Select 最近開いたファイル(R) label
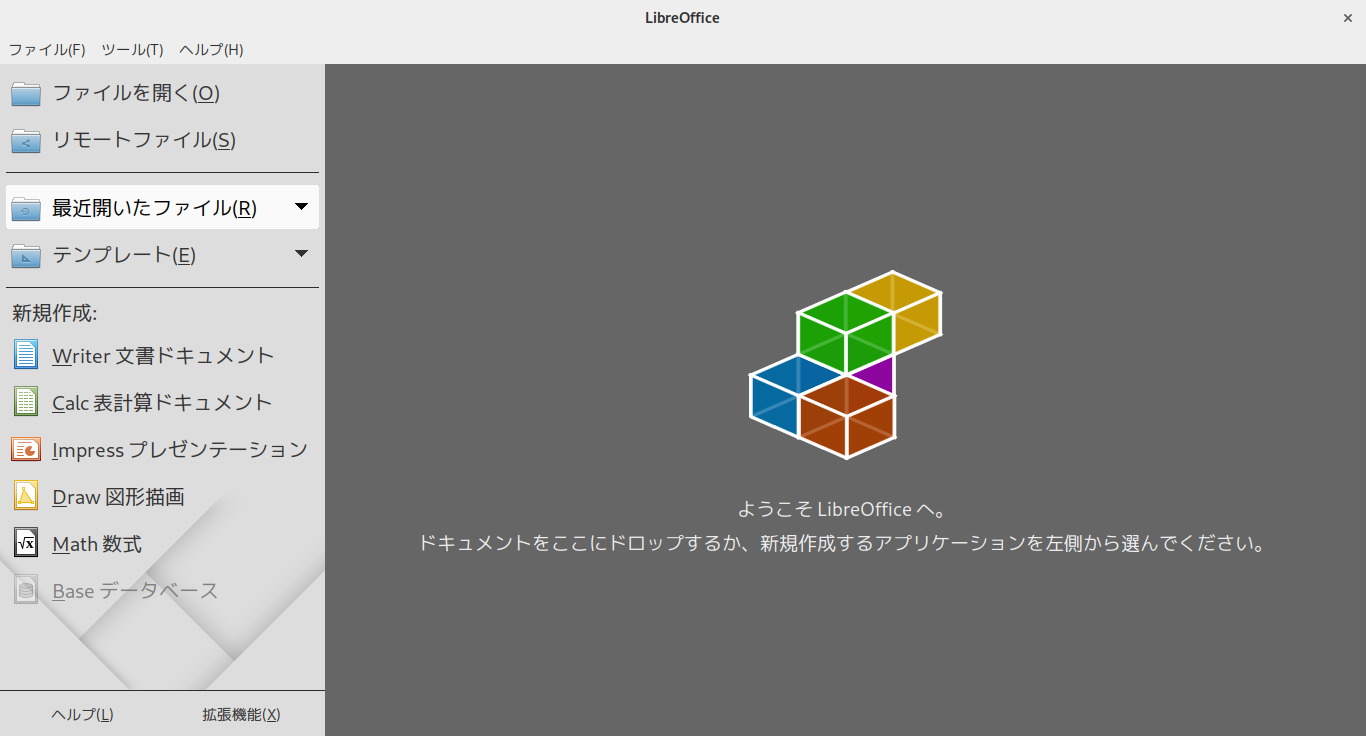The width and height of the screenshot is (1366, 736). coord(154,208)
